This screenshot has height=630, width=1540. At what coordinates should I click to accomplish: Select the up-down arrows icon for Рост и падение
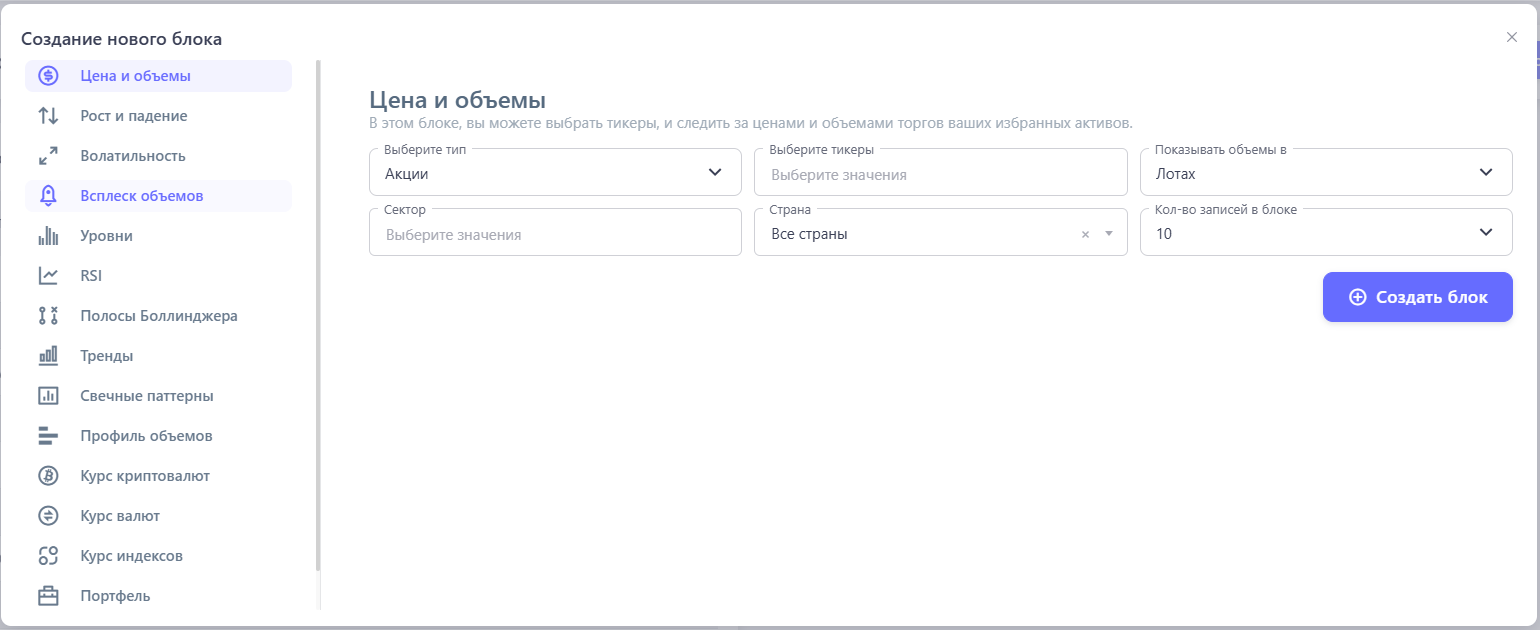pos(48,116)
